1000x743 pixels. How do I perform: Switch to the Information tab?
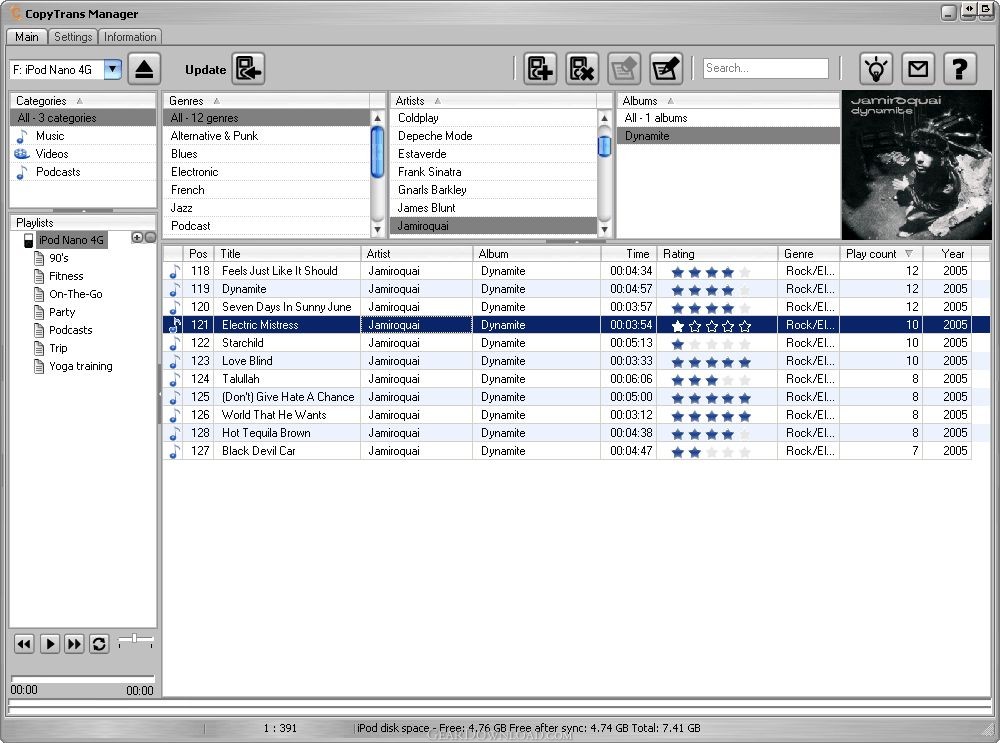tap(130, 37)
